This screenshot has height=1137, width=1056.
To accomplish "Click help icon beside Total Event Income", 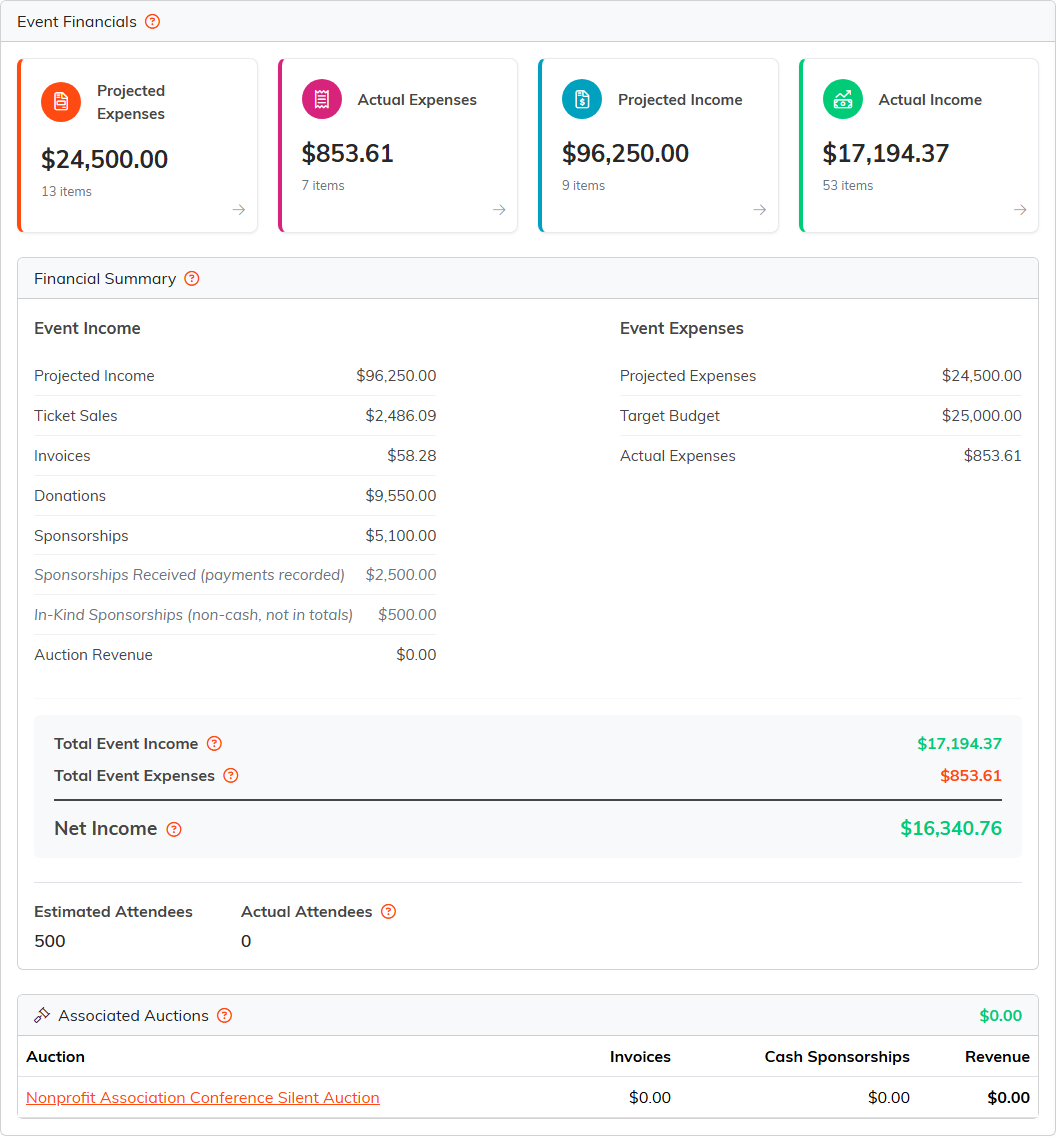I will [214, 744].
